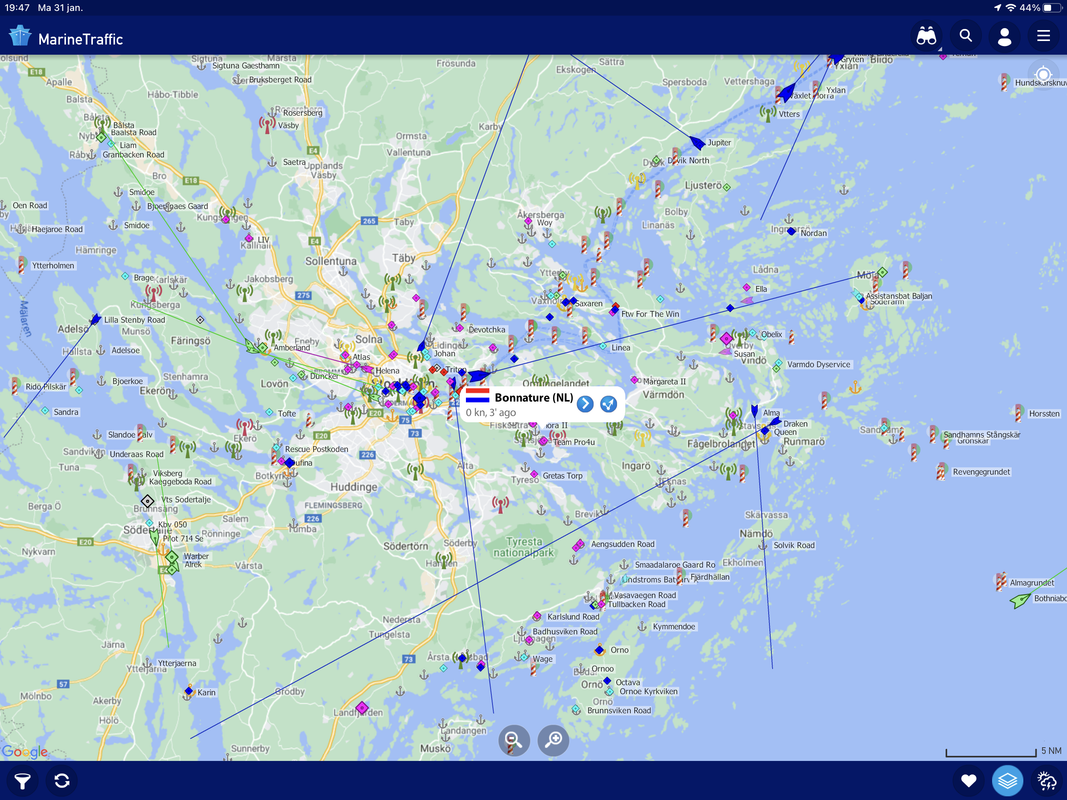Select the Assistansbat Baljan vessel marker

[861, 298]
